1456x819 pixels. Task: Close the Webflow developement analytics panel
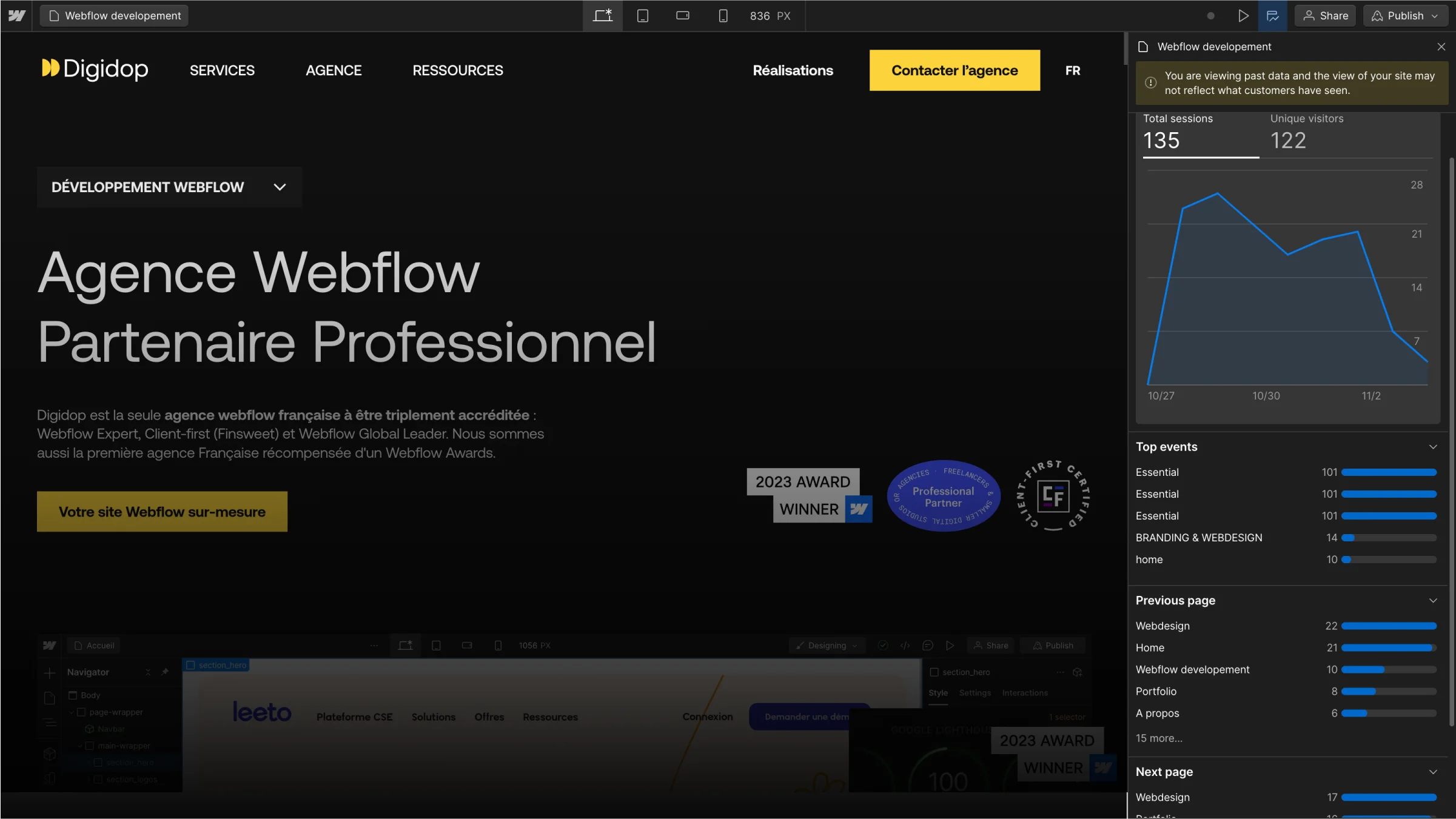click(1441, 47)
